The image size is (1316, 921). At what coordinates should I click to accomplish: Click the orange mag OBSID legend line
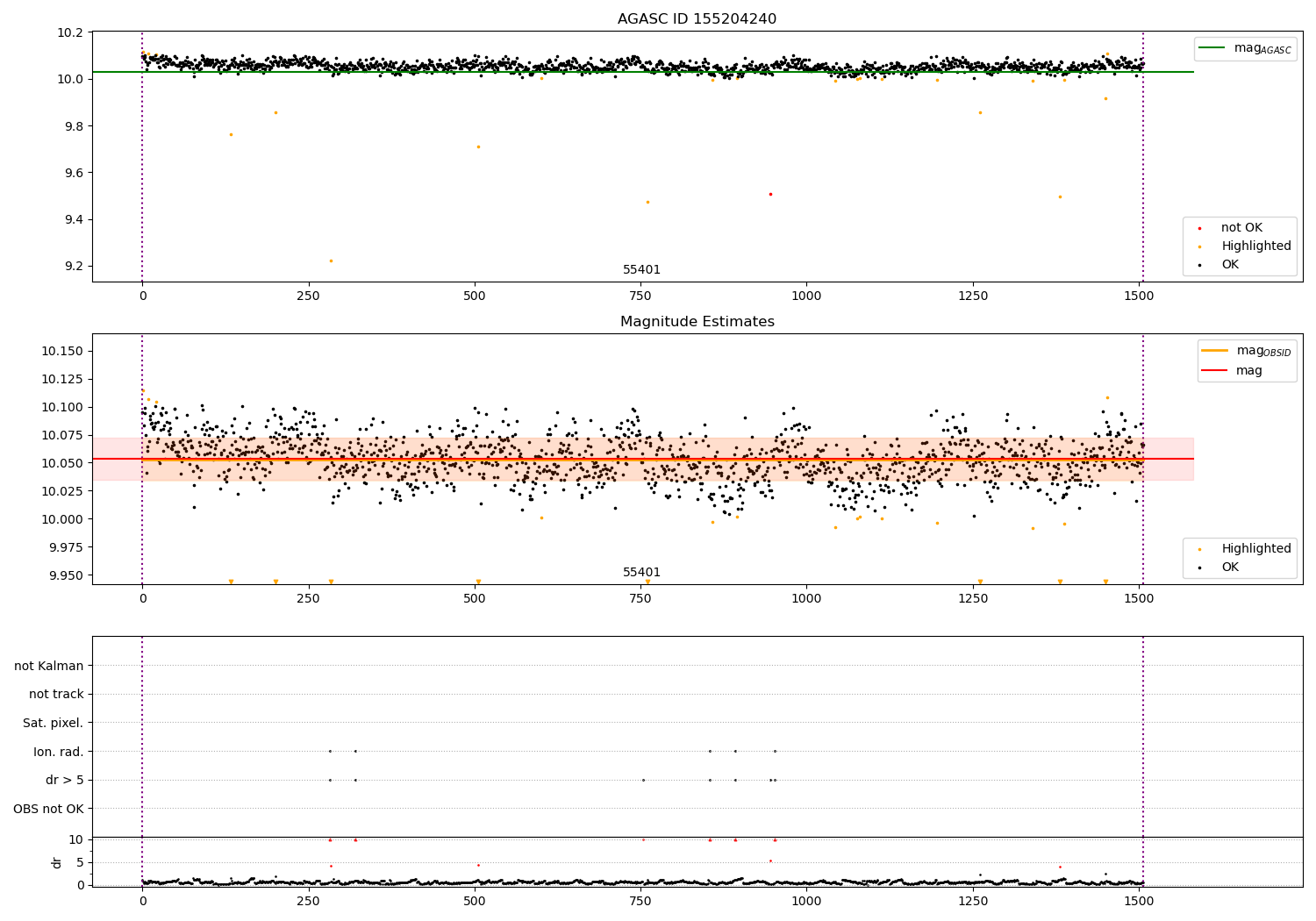pyautogui.click(x=1214, y=351)
